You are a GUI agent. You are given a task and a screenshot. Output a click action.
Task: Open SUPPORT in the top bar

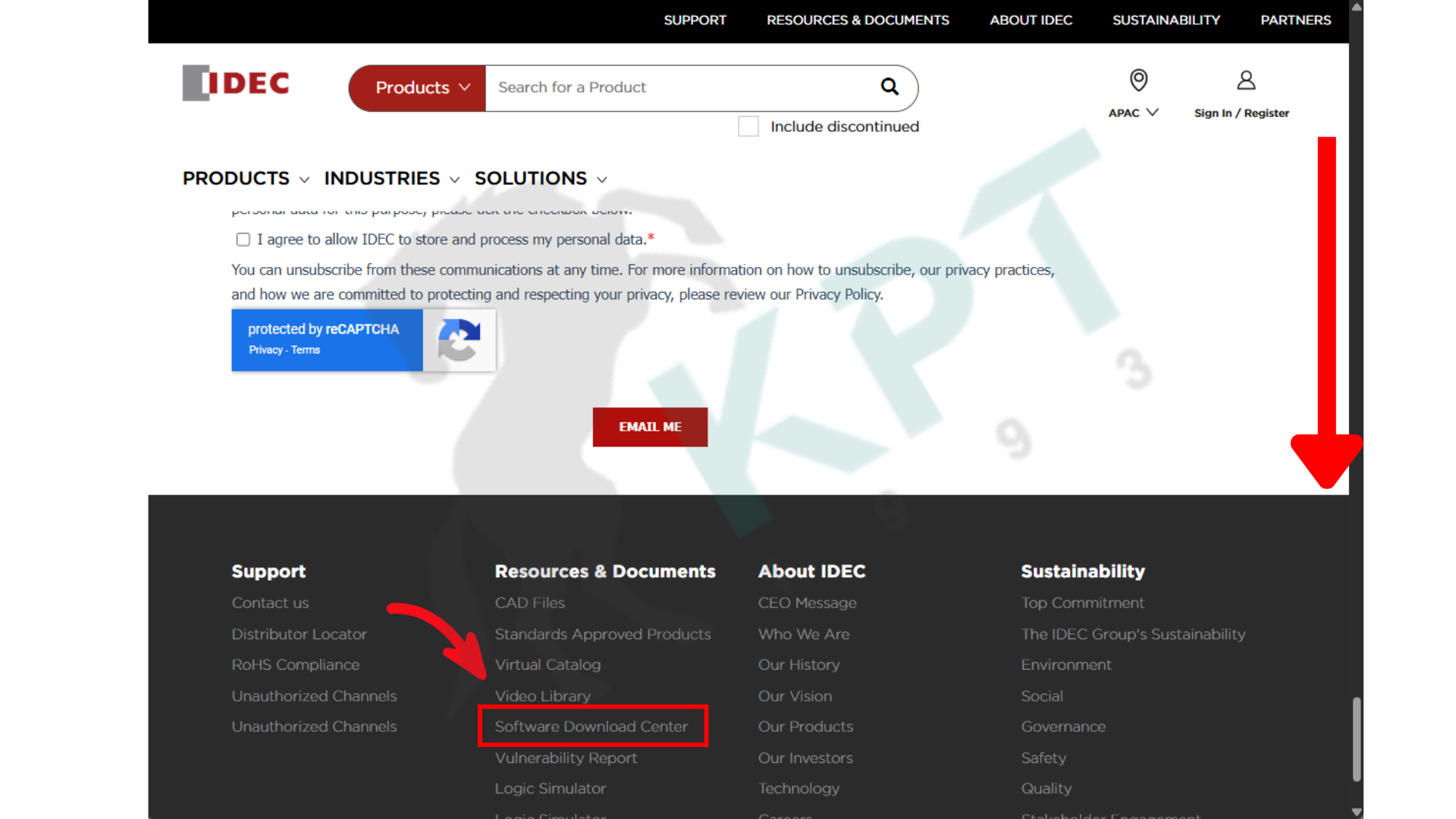coord(695,20)
